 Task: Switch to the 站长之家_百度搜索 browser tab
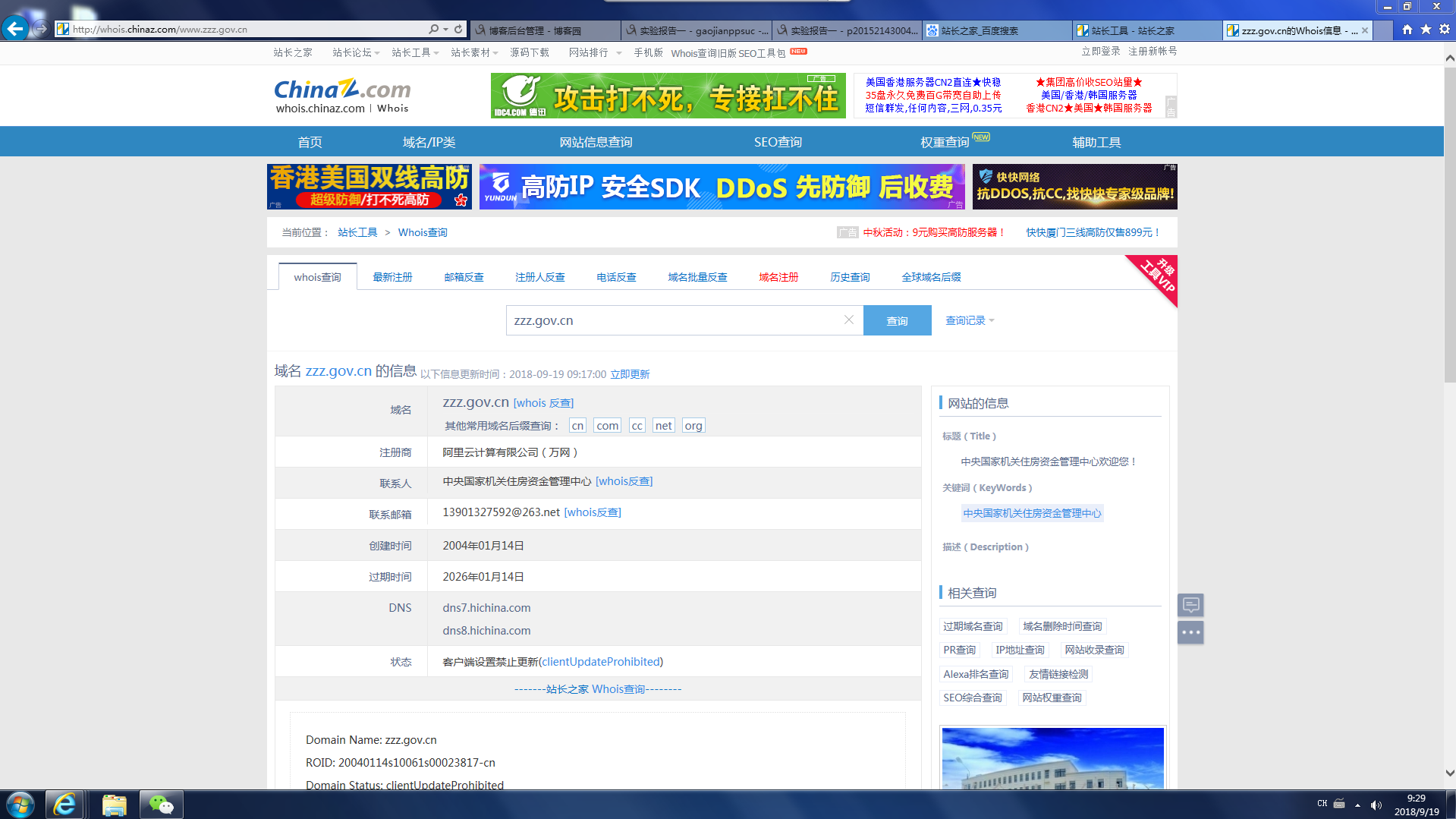(x=998, y=30)
